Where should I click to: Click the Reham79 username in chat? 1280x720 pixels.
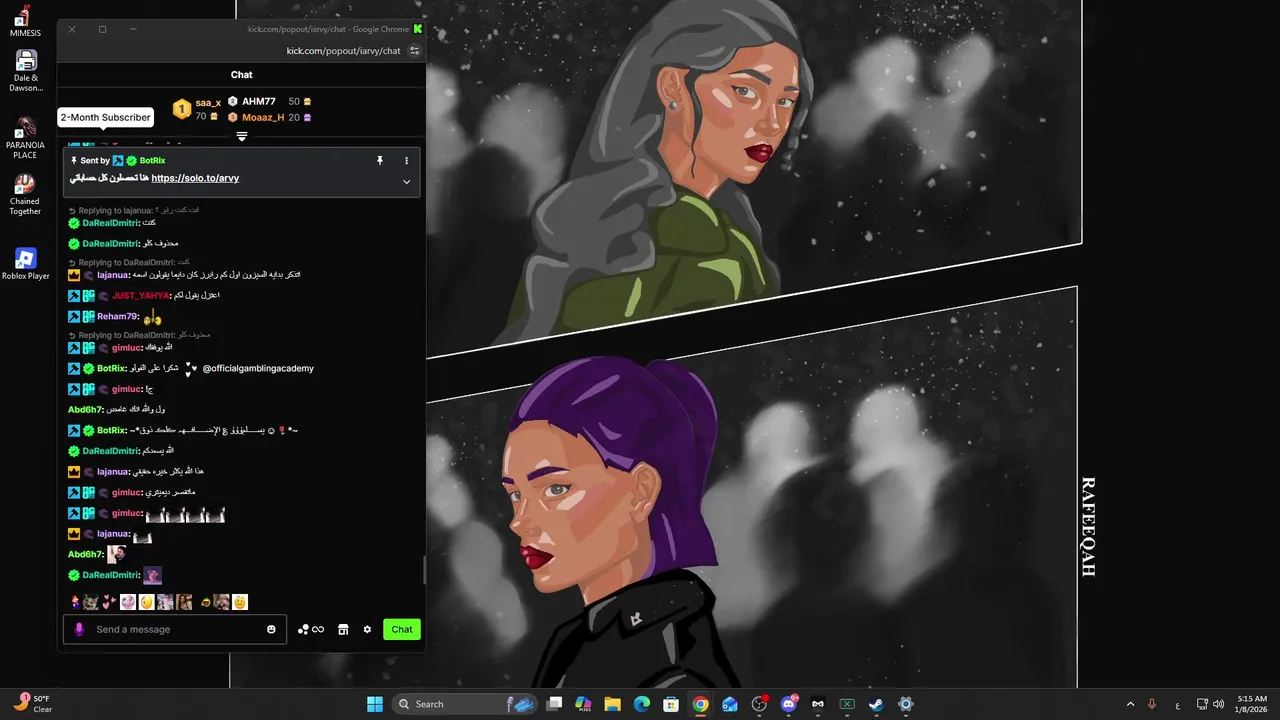117,316
